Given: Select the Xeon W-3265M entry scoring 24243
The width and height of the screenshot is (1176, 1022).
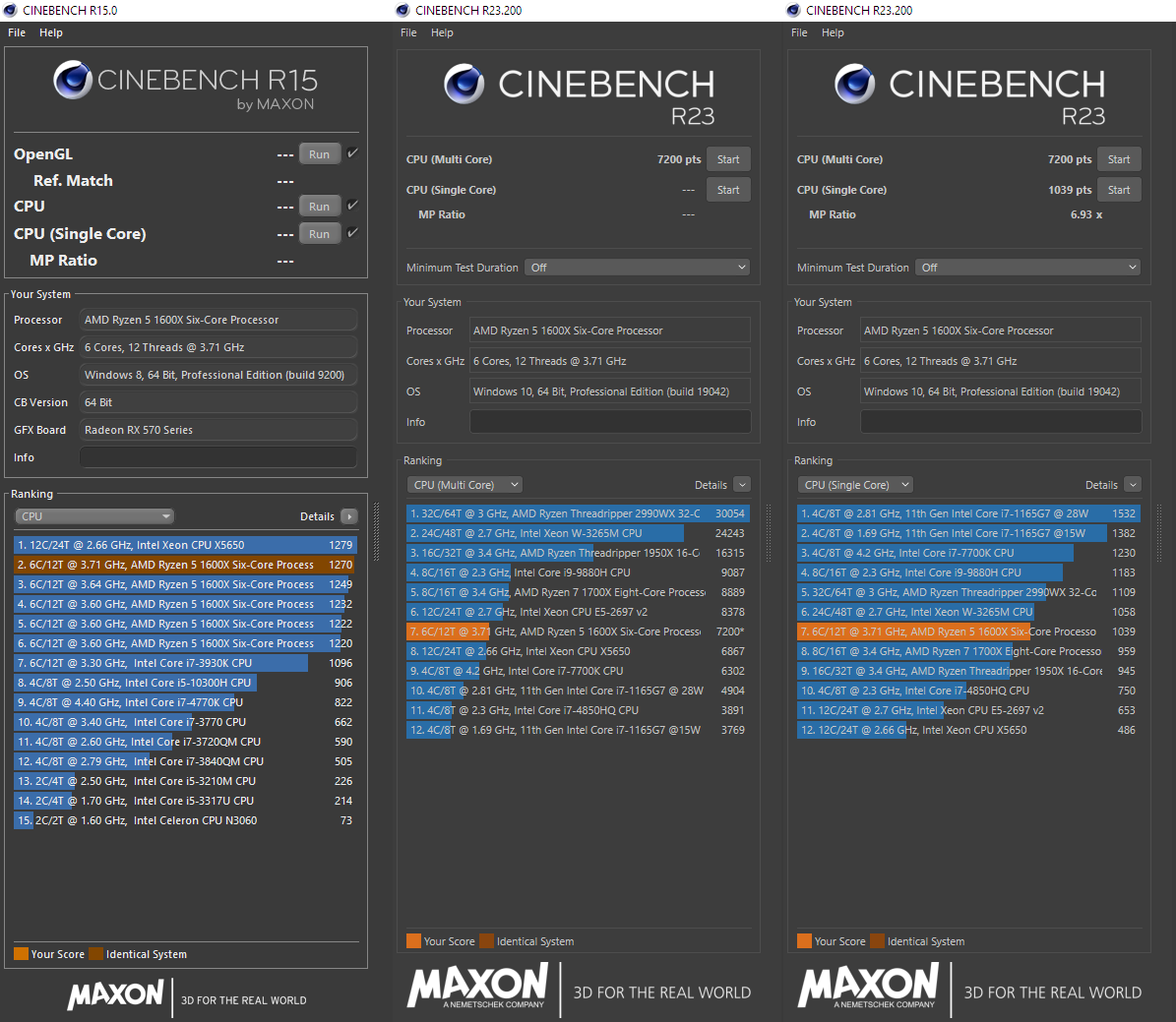Looking at the screenshot, I should click(x=579, y=533).
